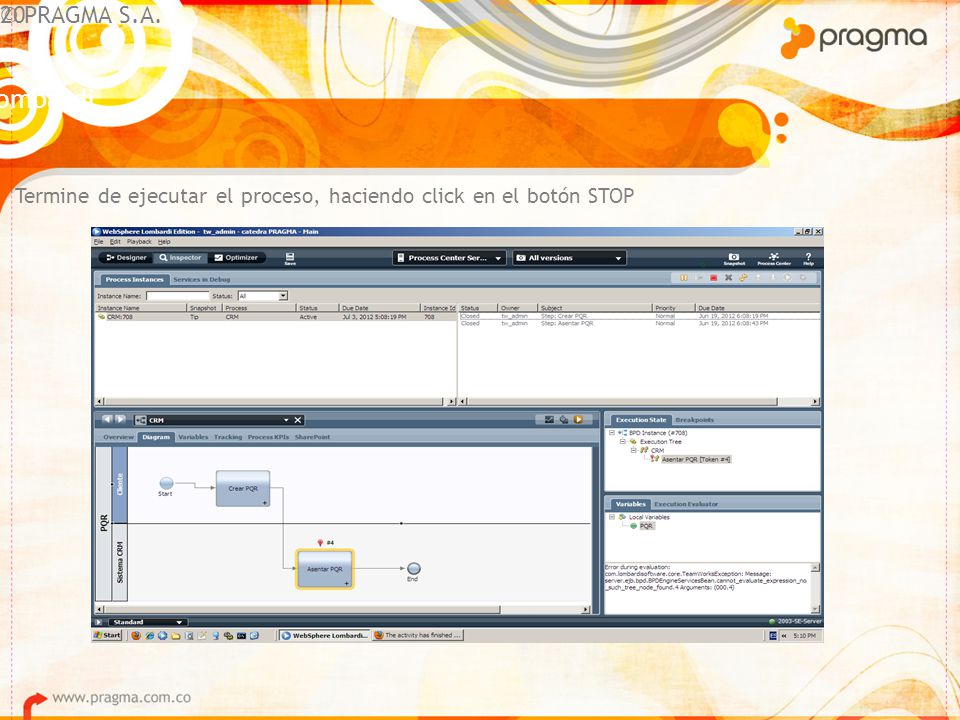Collapse the CRM node in the execution tree
960x720 pixels.
[x=634, y=450]
